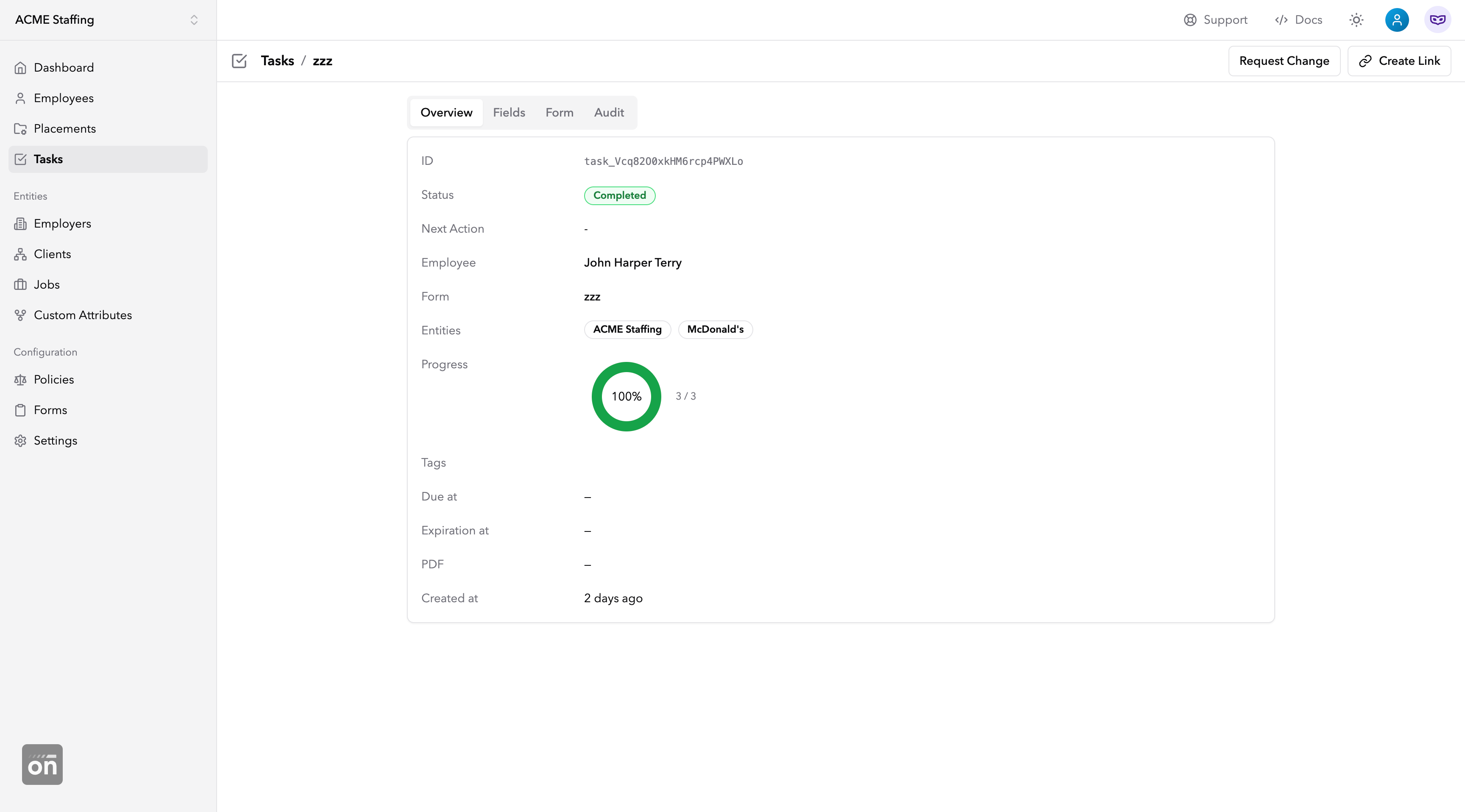Open employee John Harper Terry link
The image size is (1465, 812).
pos(632,263)
